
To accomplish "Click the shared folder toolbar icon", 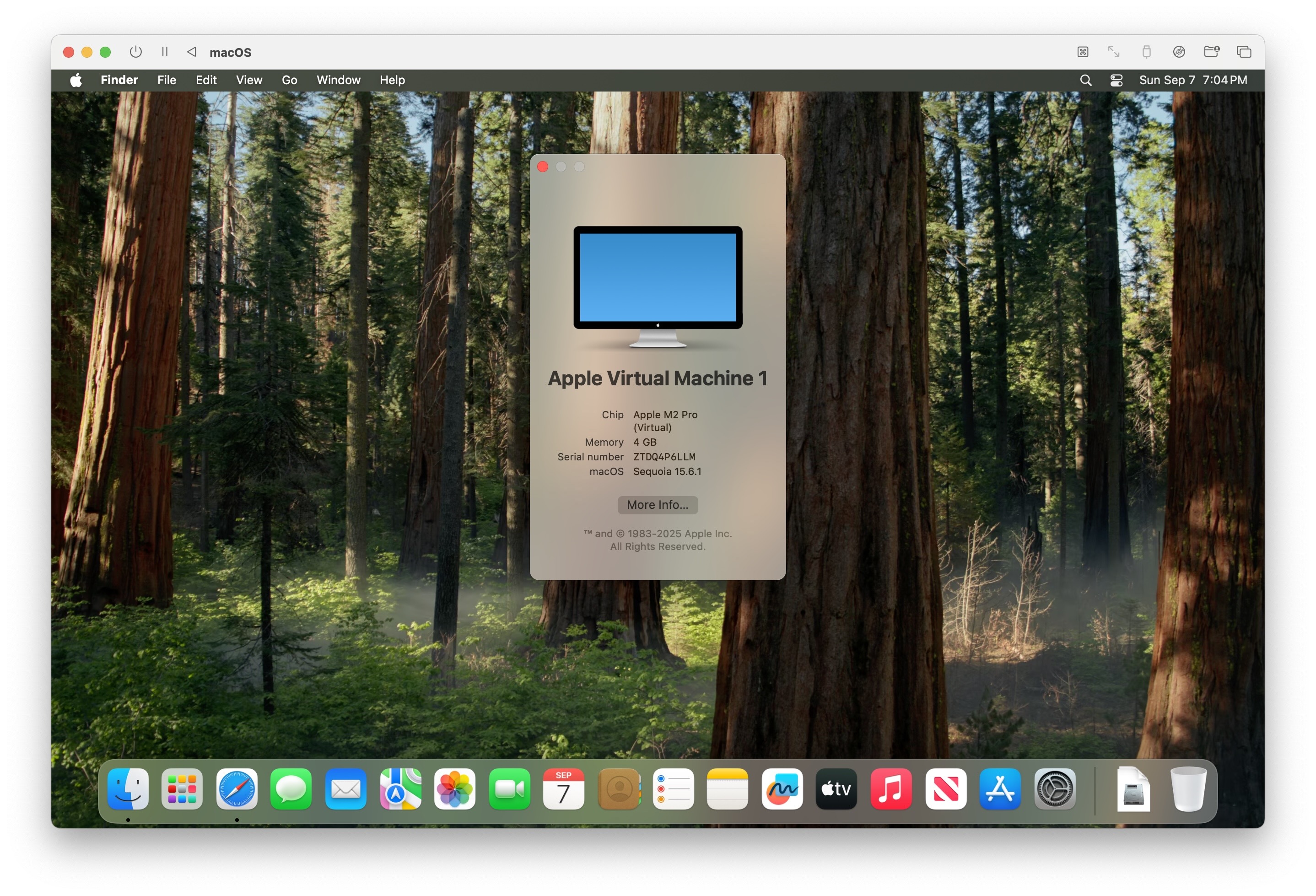I will click(x=1211, y=52).
